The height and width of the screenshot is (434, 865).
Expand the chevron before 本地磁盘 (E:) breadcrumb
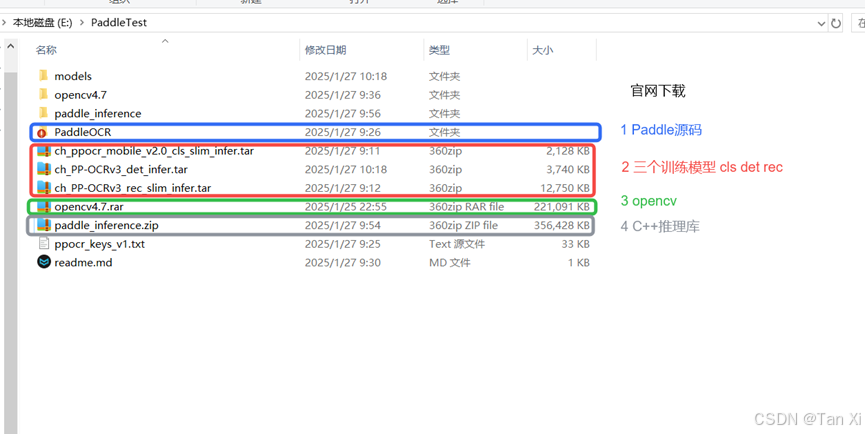(x=4, y=23)
